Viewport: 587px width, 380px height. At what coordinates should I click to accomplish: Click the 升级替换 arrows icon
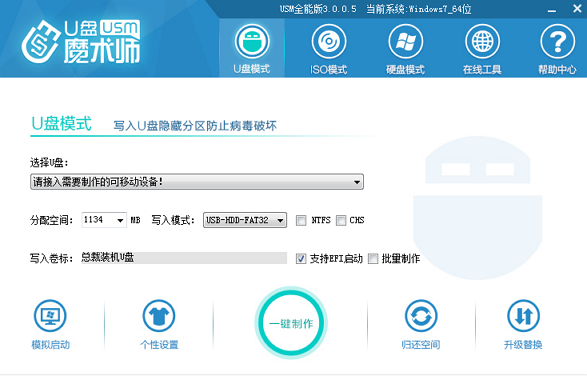pyautogui.click(x=523, y=316)
